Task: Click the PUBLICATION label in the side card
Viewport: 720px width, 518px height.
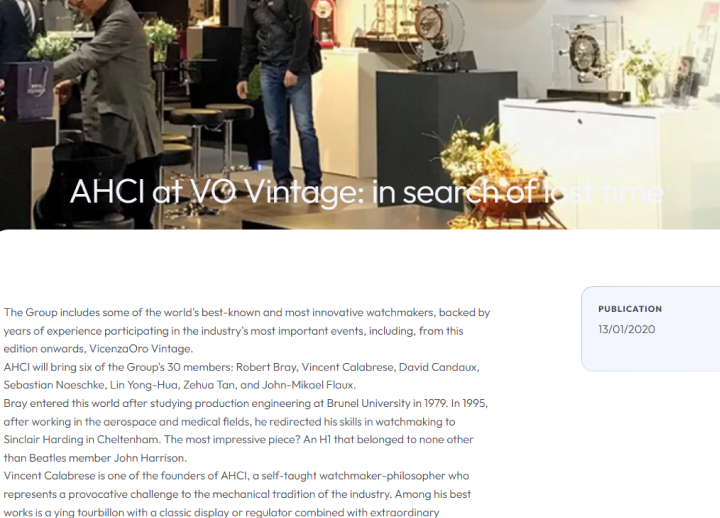Action: 630,309
